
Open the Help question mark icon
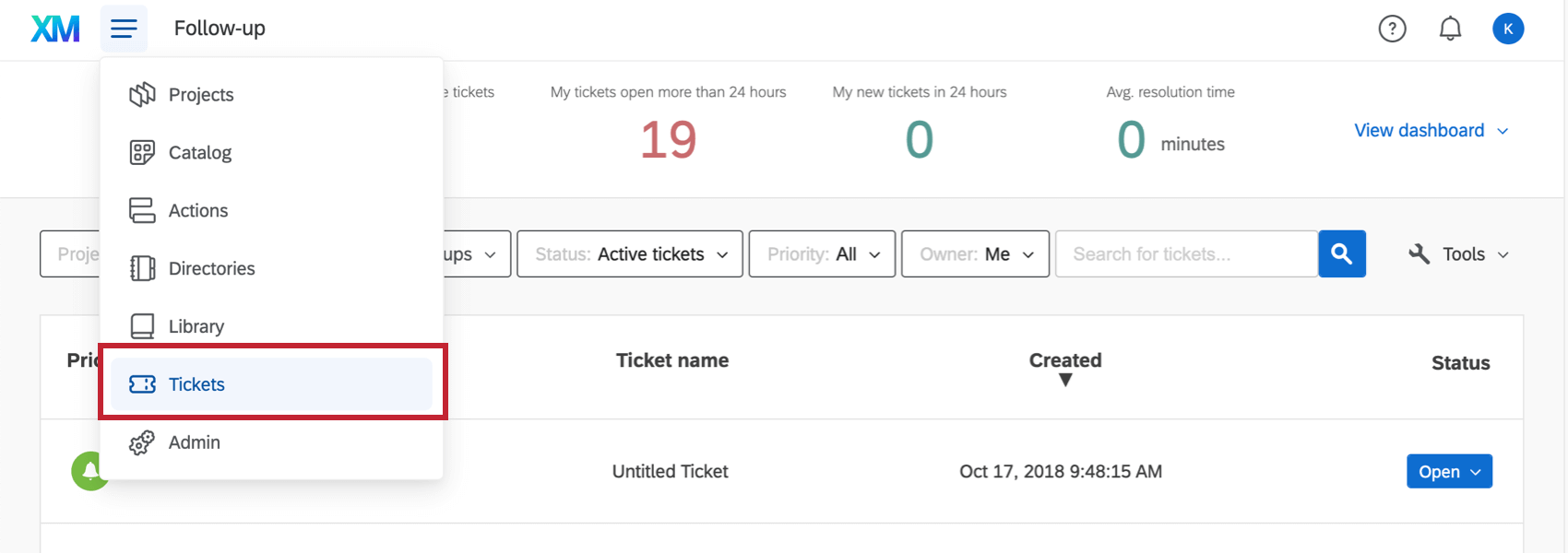(1392, 29)
